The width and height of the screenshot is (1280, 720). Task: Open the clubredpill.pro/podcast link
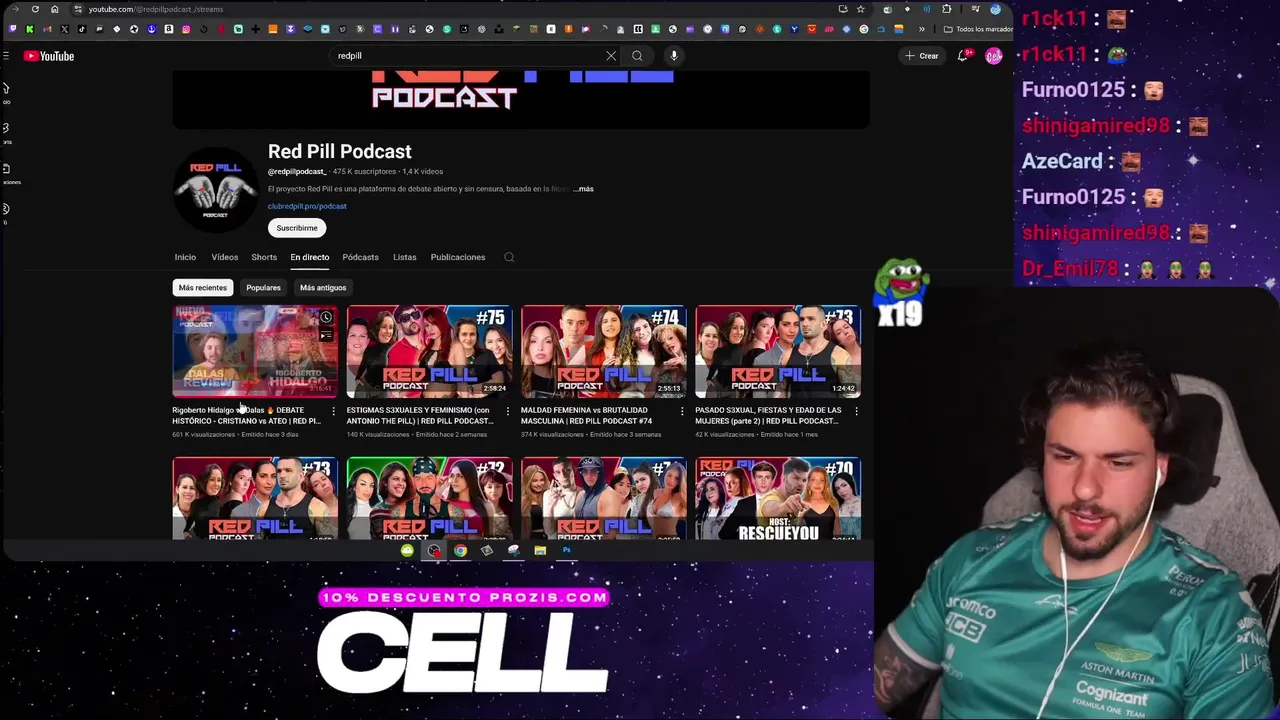307,206
